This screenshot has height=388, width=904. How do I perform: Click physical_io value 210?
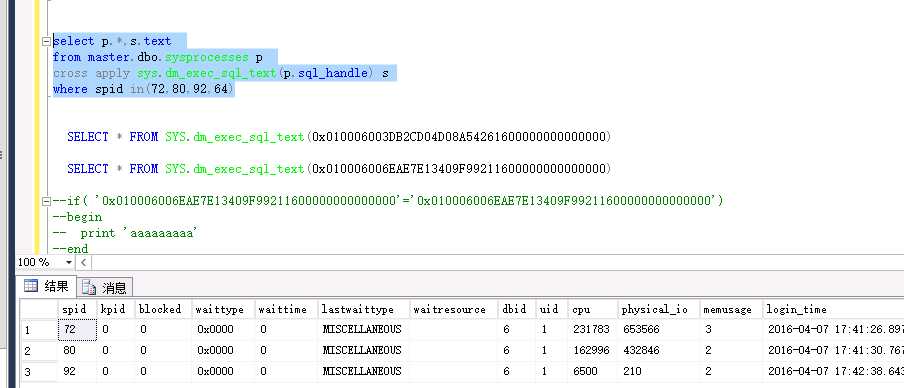pyautogui.click(x=658, y=371)
